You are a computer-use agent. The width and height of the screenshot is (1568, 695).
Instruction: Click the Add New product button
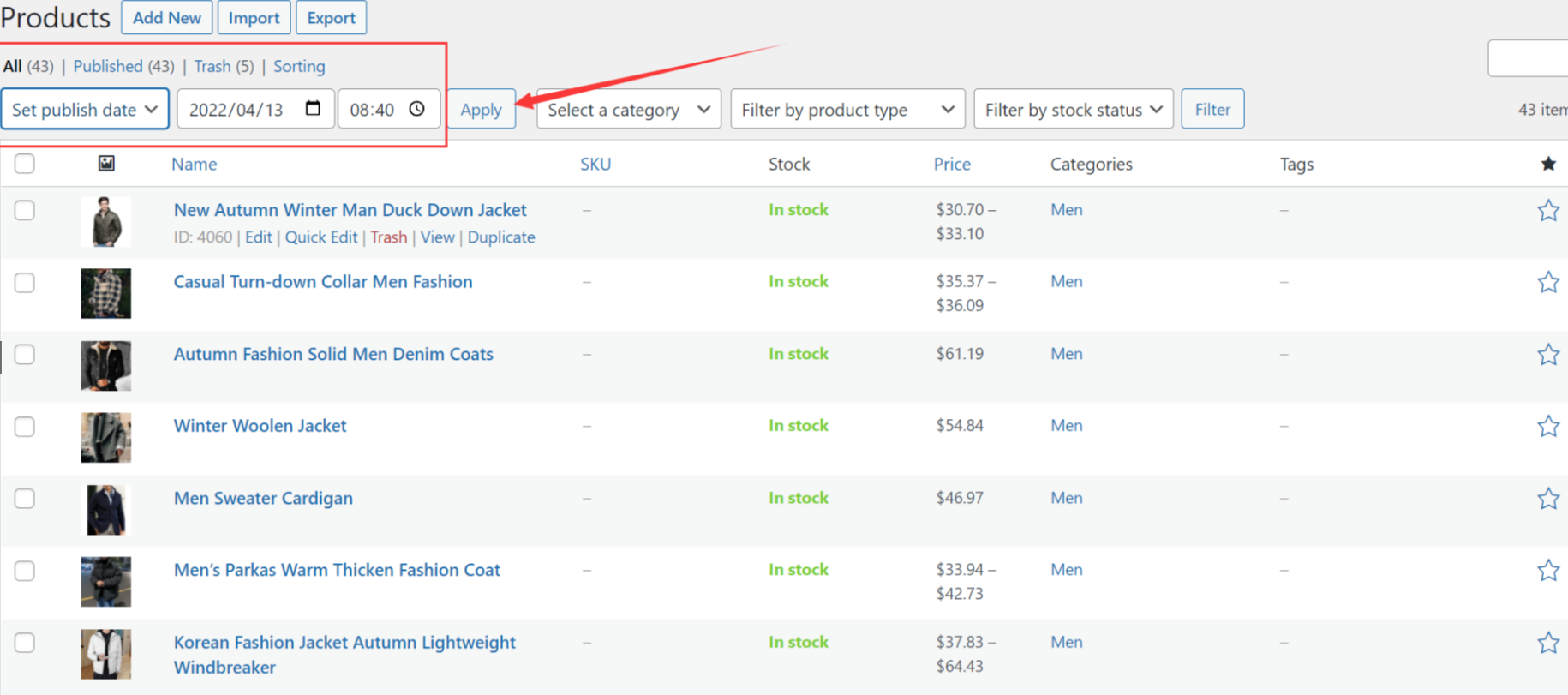(167, 18)
